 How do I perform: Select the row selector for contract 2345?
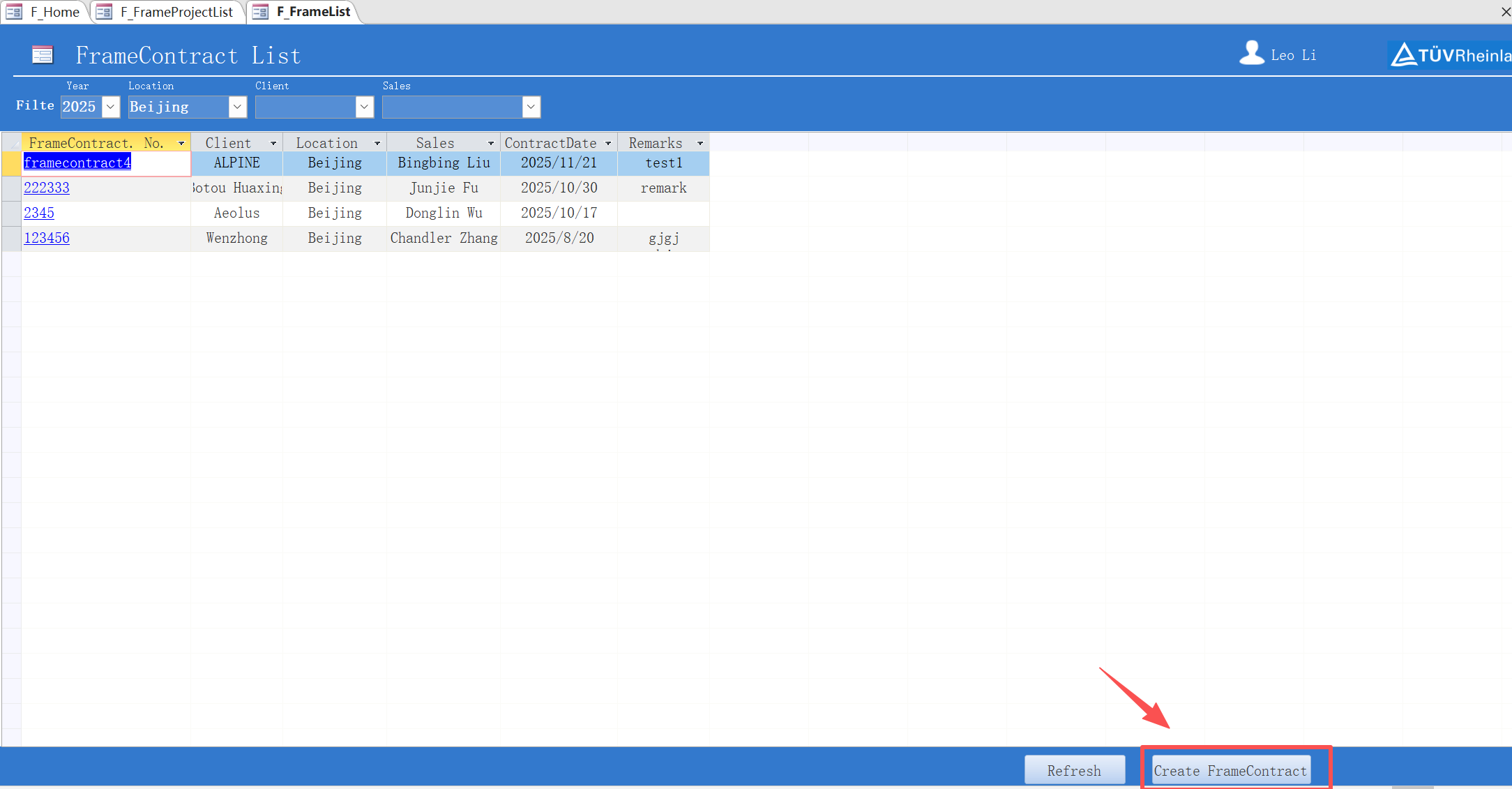[x=11, y=213]
